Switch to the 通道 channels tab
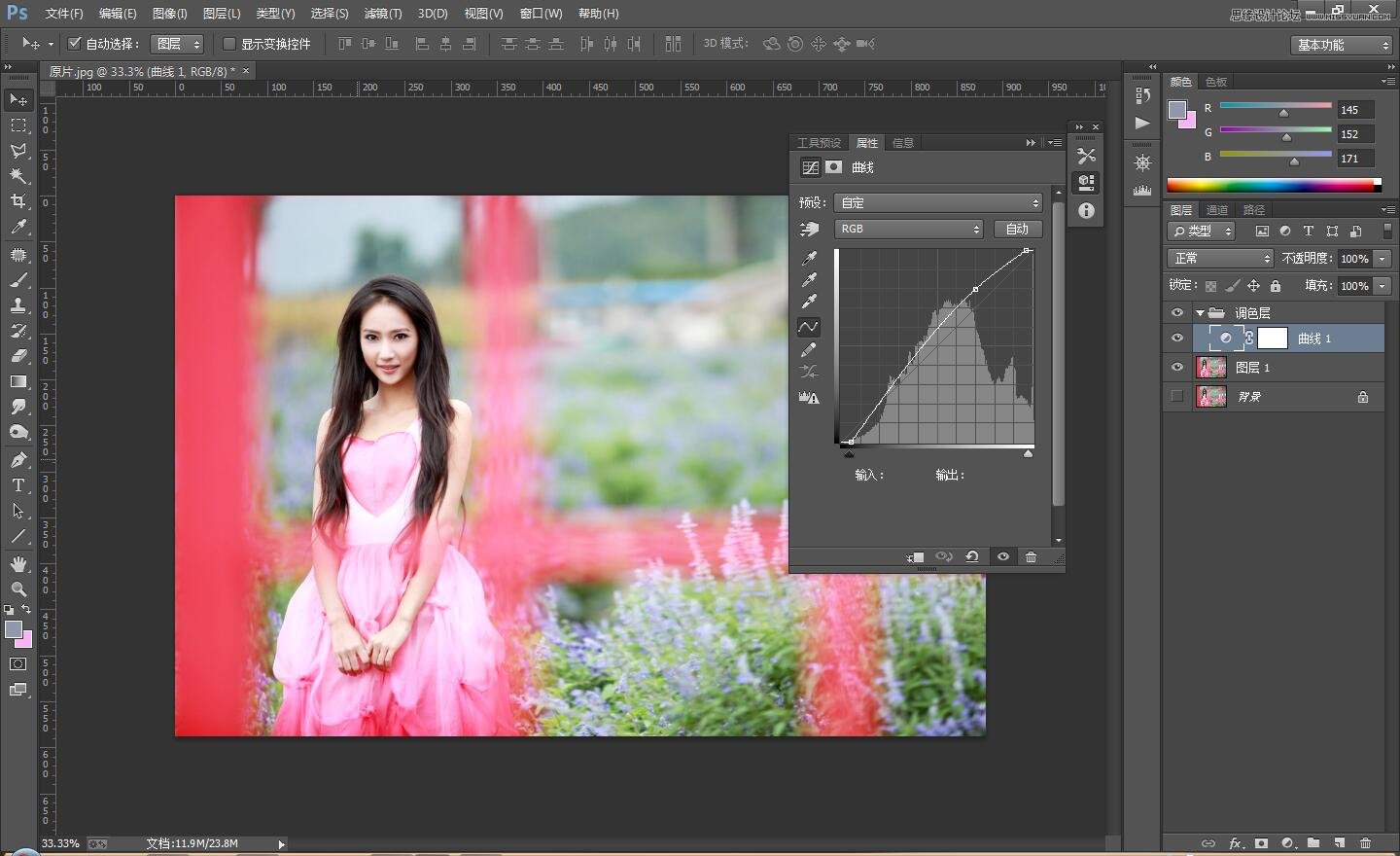Screen dimensions: 1400x856 [1216, 210]
